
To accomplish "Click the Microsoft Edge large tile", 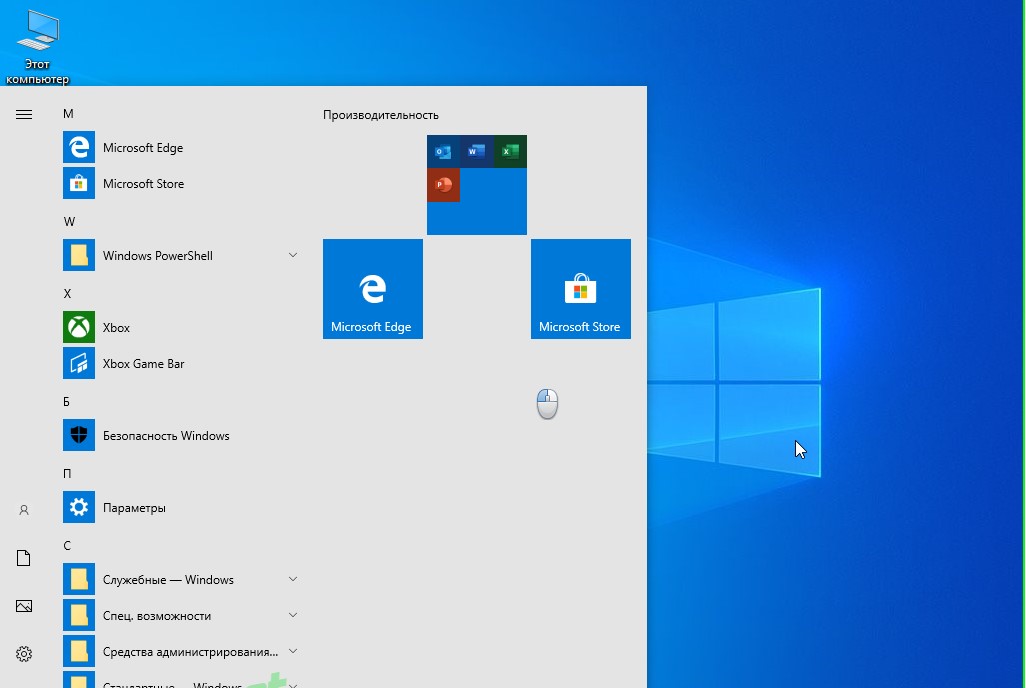I will [x=373, y=289].
